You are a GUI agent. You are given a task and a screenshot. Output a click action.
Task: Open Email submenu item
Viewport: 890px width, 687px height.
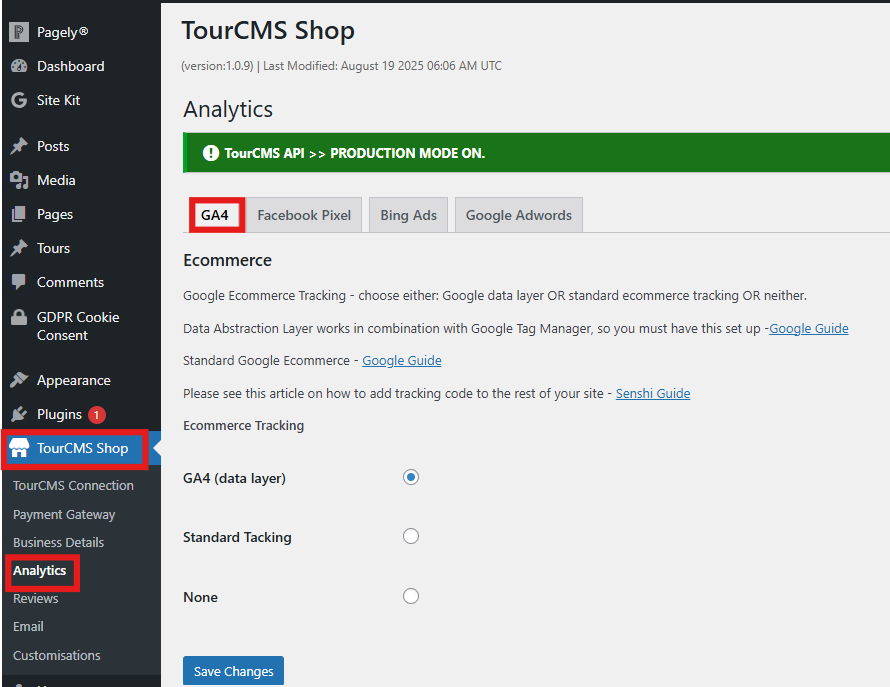[28, 626]
